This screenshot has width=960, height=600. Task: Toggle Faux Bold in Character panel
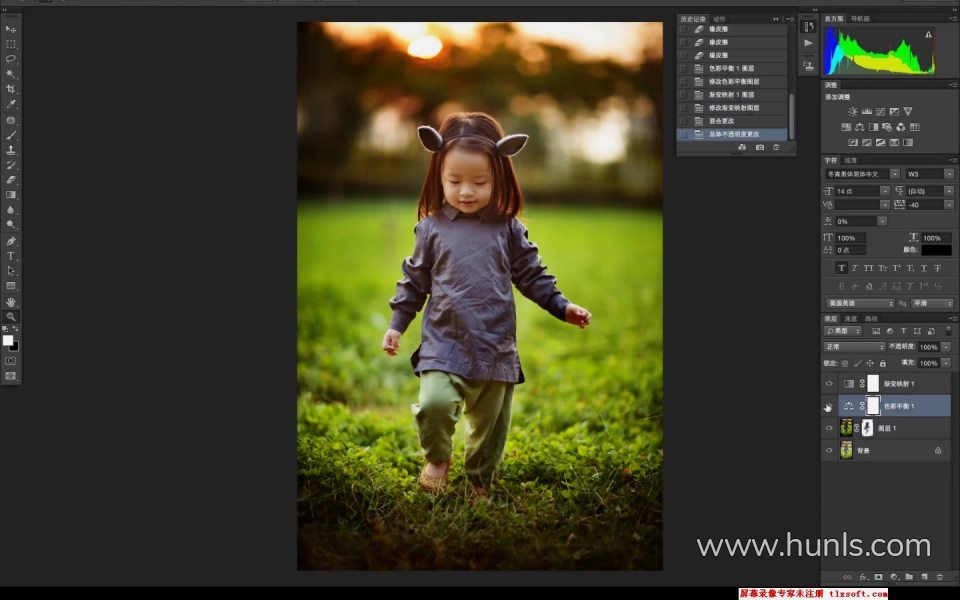click(x=841, y=268)
